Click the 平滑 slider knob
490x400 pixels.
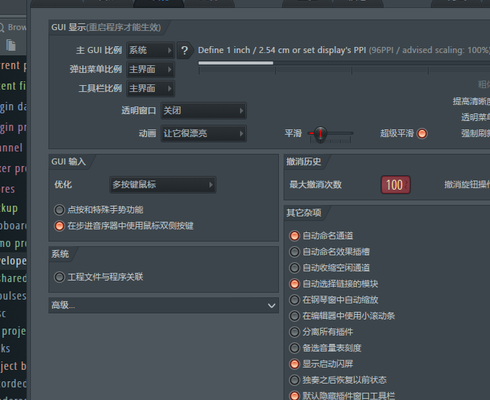point(320,134)
